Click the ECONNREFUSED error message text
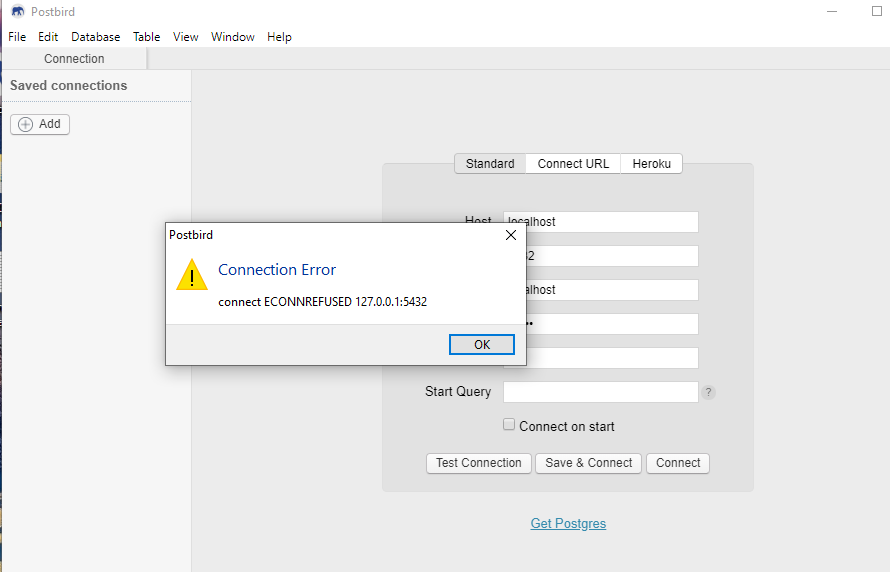 click(x=322, y=302)
